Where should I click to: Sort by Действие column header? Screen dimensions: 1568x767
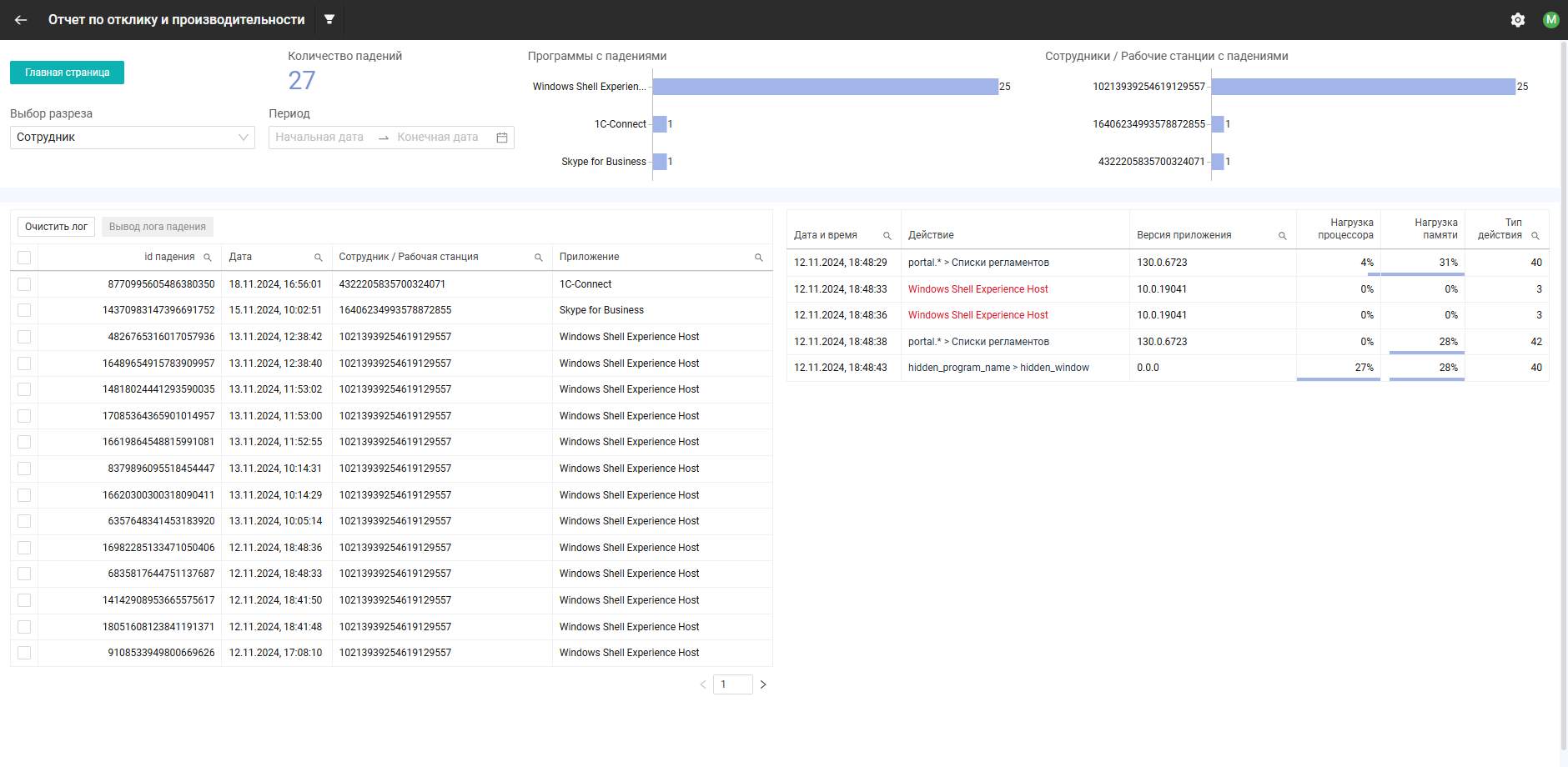click(x=931, y=236)
